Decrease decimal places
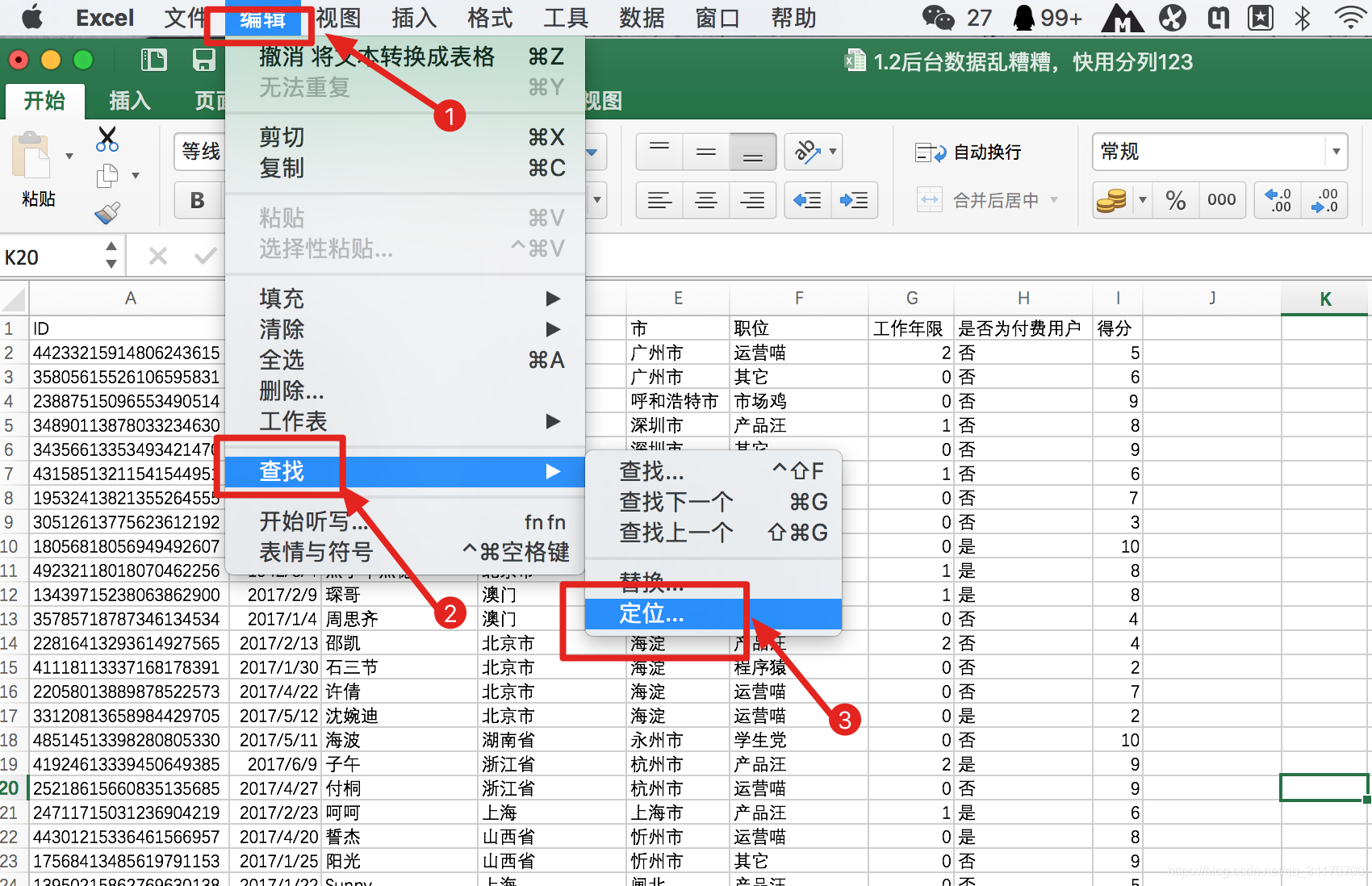This screenshot has width=1372, height=886. point(1325,200)
